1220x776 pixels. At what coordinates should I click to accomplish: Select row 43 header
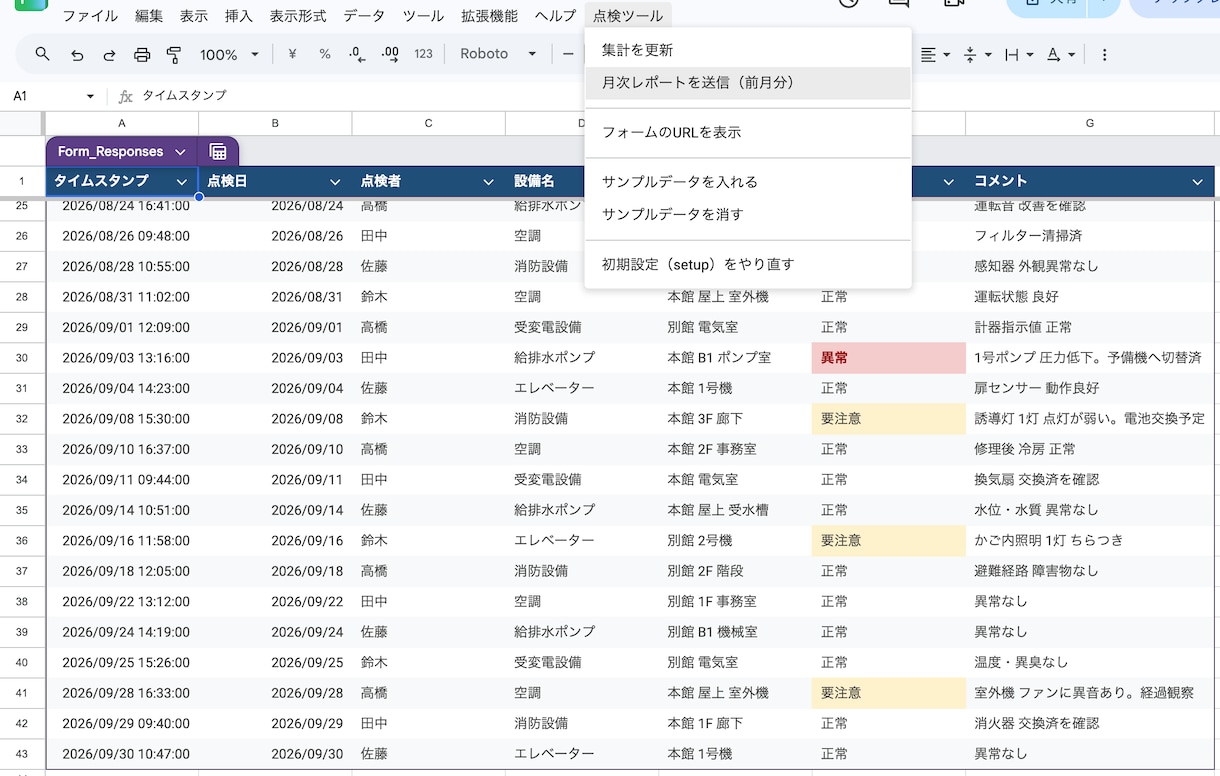click(22, 754)
